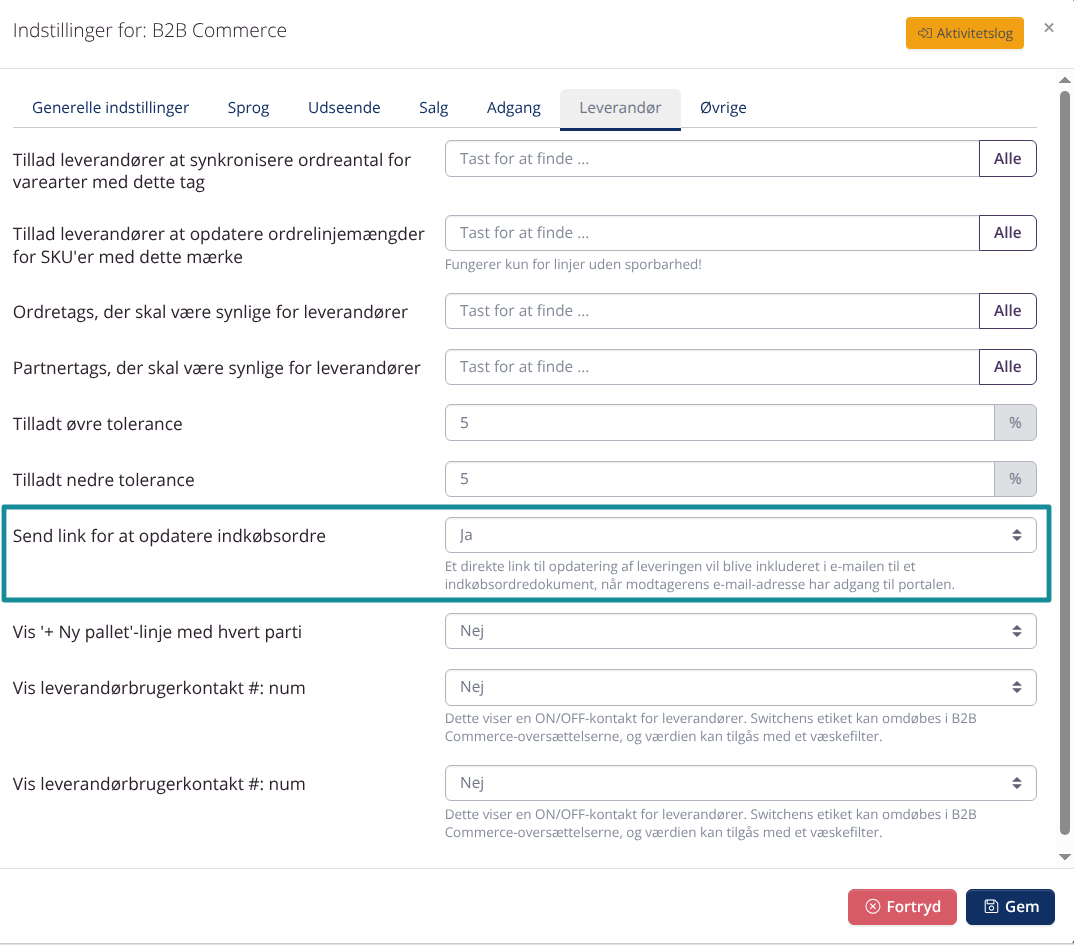Click 'Fungerer kun for linjer uden sporbarhed!' hint
Screen dimensions: 1074x945
click(573, 264)
